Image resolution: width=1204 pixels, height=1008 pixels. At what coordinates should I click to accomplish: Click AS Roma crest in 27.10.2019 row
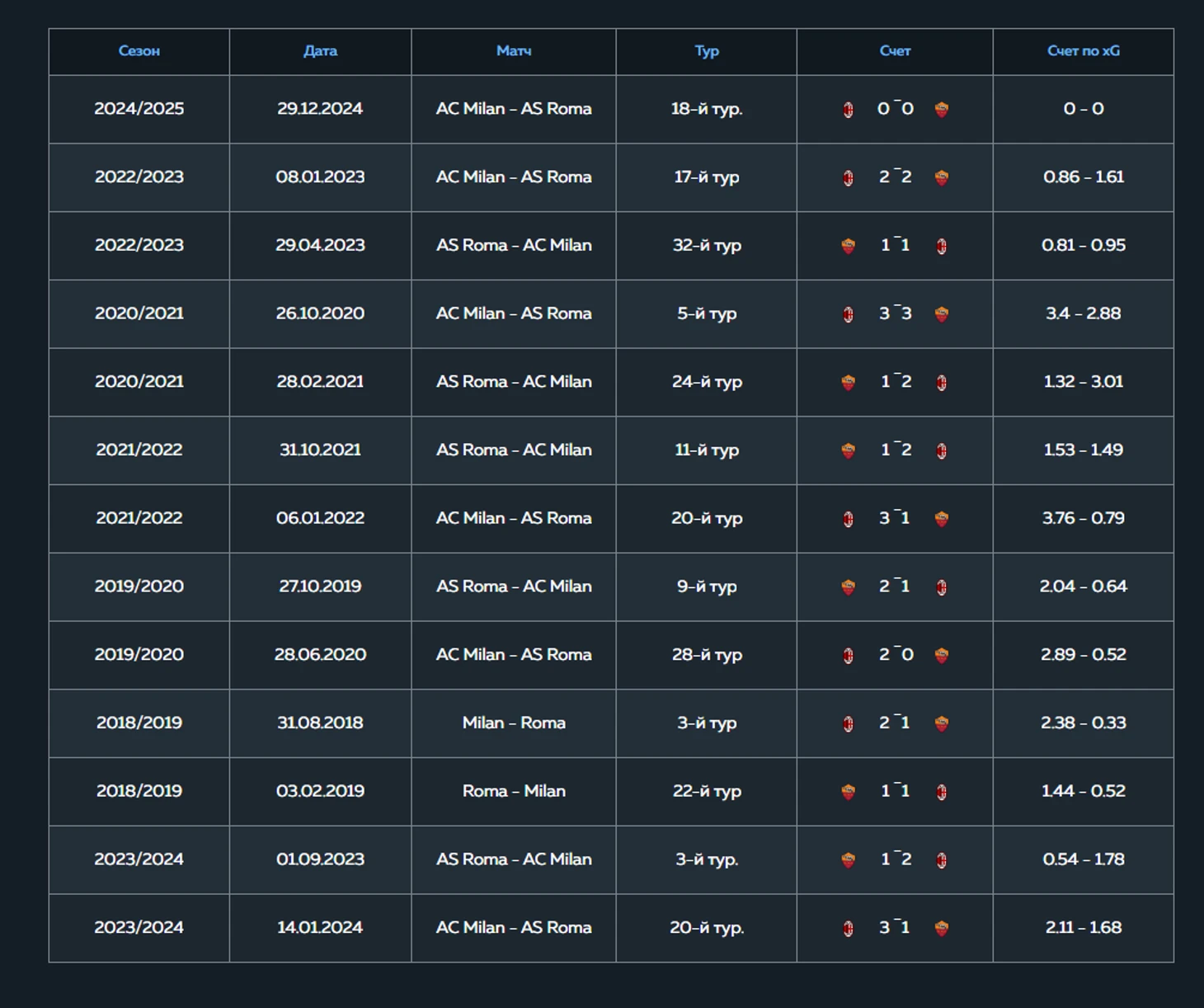coord(848,587)
